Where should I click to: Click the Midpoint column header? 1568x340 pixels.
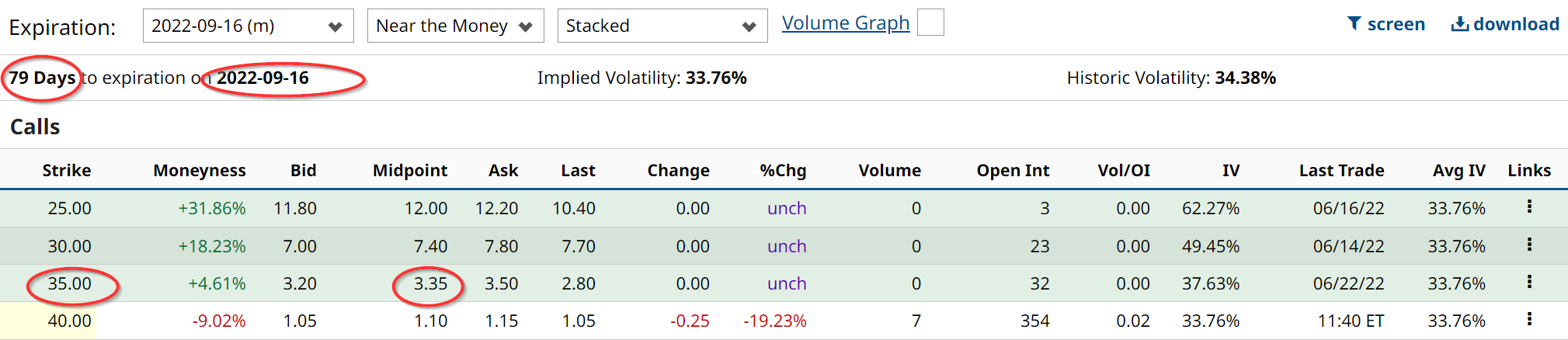pyautogui.click(x=409, y=171)
